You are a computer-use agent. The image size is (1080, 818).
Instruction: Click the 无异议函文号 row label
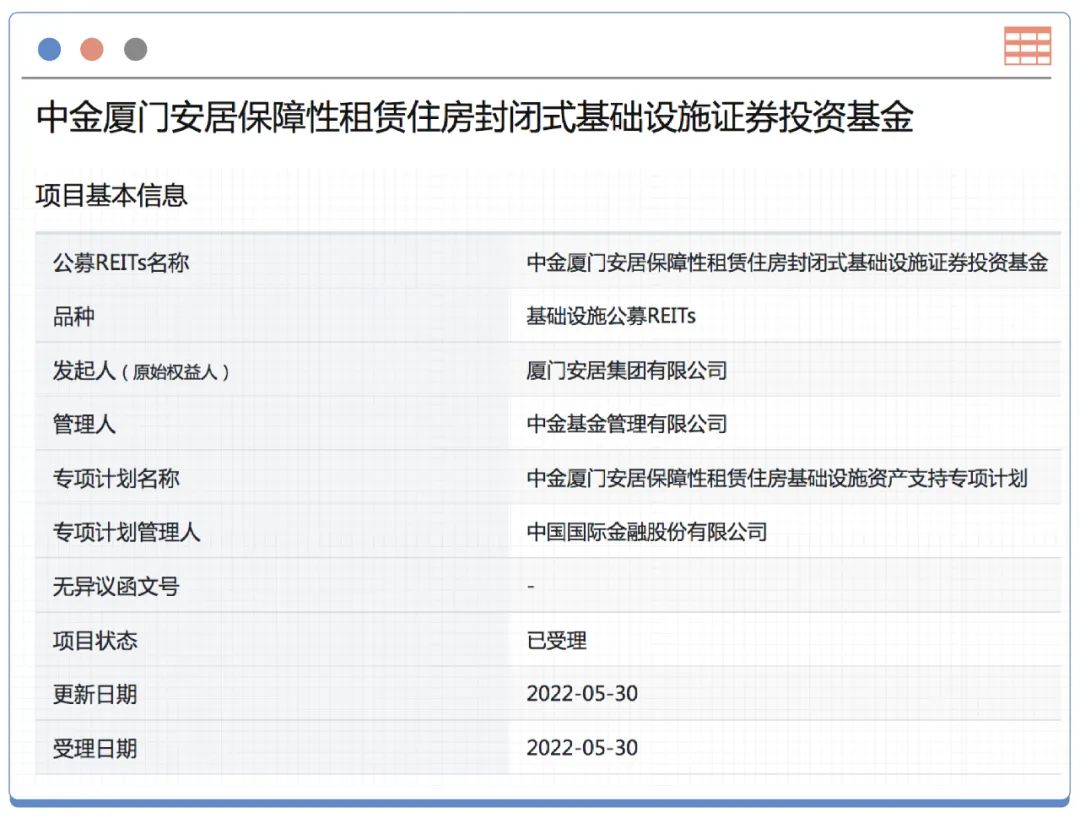coord(116,586)
